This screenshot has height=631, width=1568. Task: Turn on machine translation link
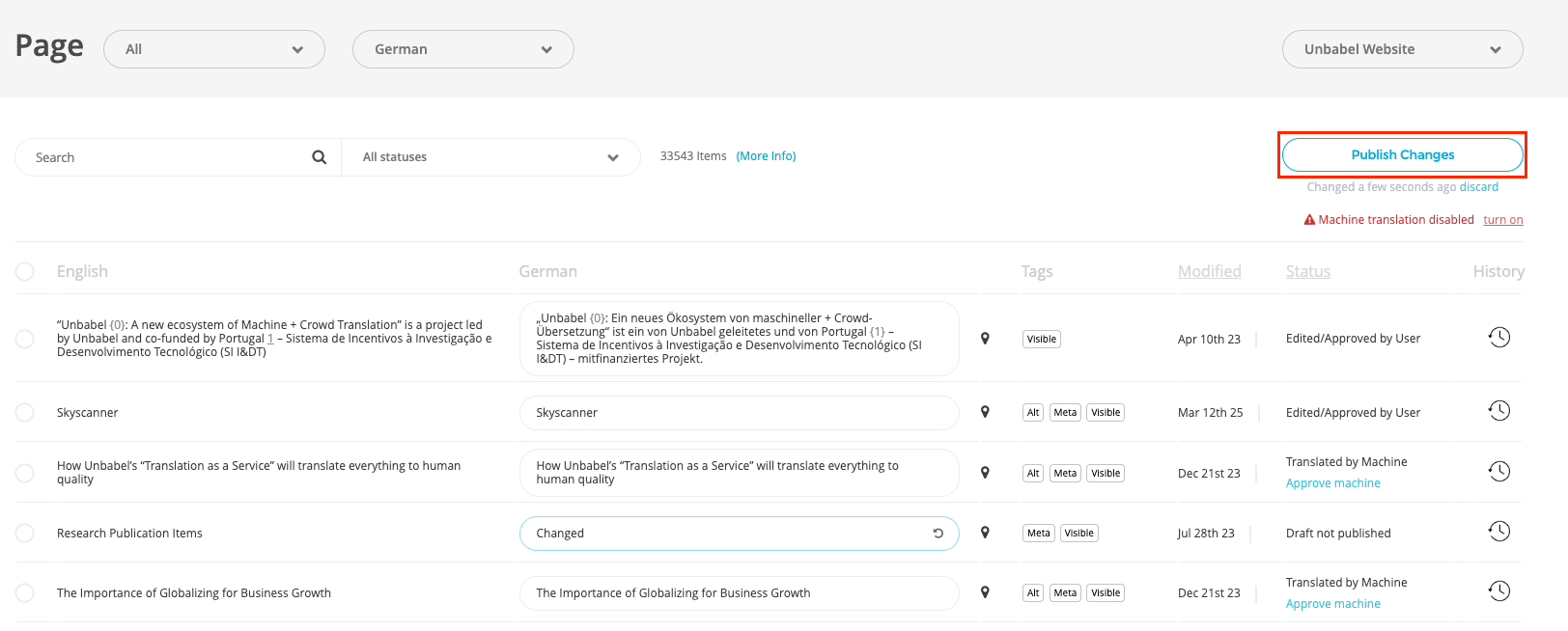(1502, 220)
